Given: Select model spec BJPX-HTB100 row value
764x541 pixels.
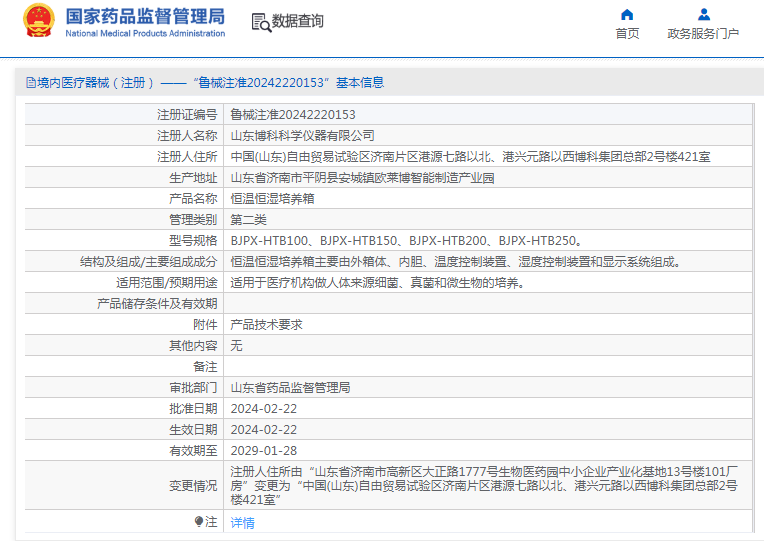Looking at the screenshot, I should (406, 241).
